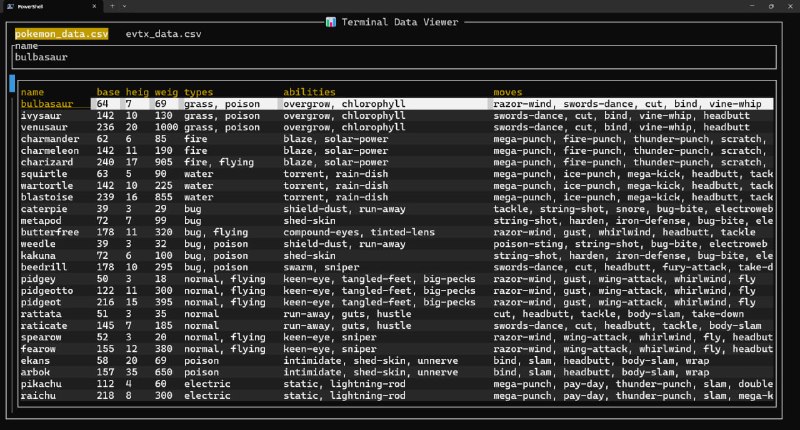Select the raichu row
The width and height of the screenshot is (800, 430).
[x=397, y=396]
